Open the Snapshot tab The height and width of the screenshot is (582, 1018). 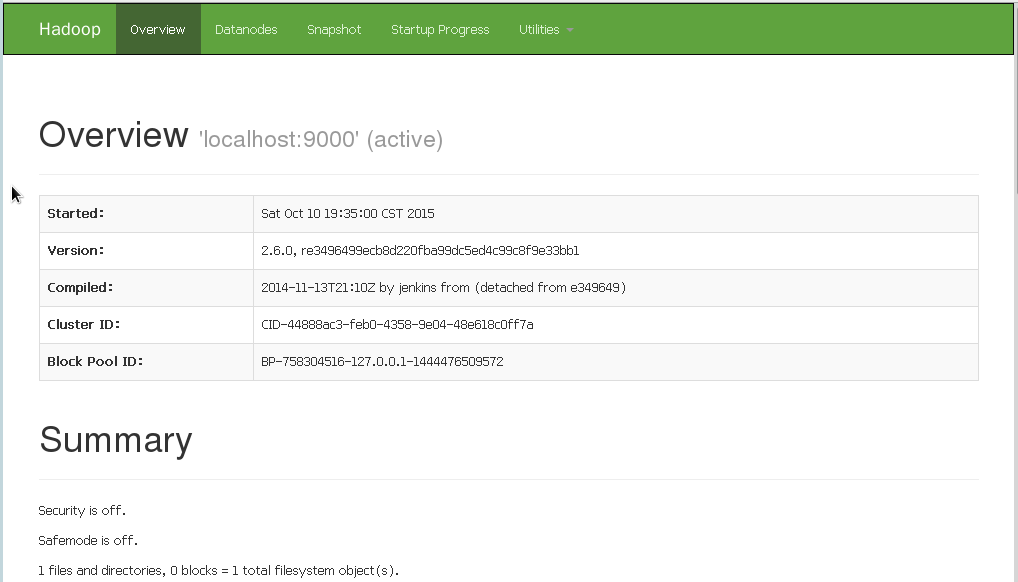[x=334, y=29]
